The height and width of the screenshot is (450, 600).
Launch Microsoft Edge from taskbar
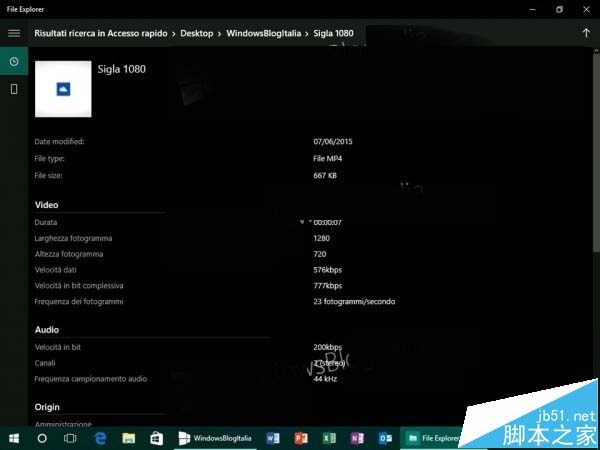100,439
